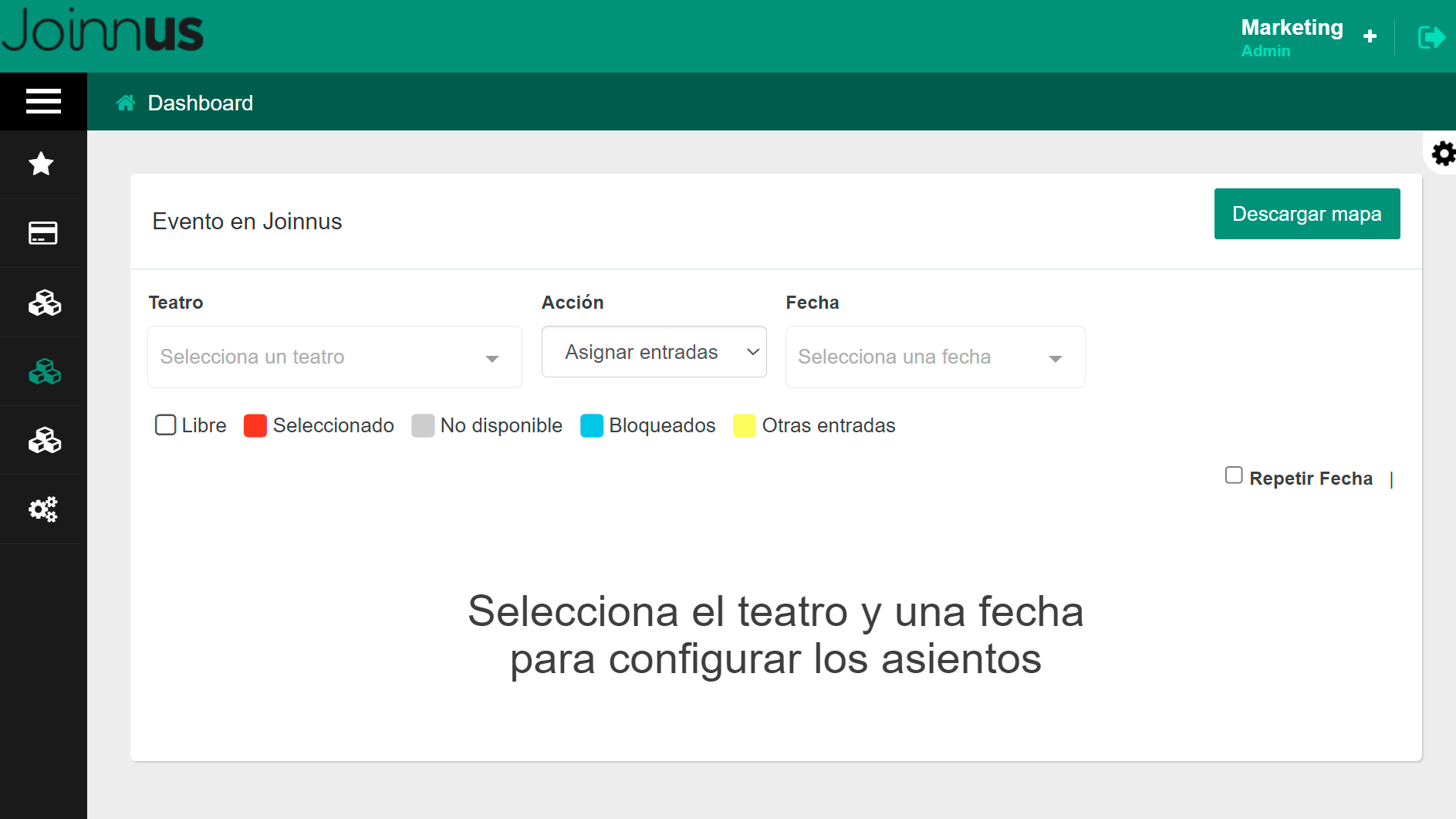Open the first white cubes section in sidebar

44,303
